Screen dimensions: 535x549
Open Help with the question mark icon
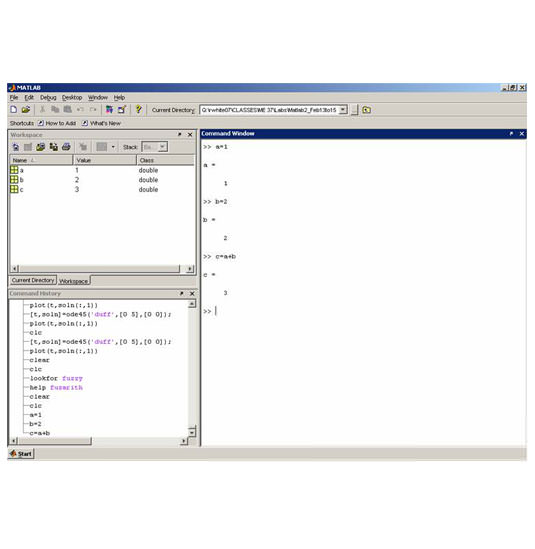(x=139, y=110)
